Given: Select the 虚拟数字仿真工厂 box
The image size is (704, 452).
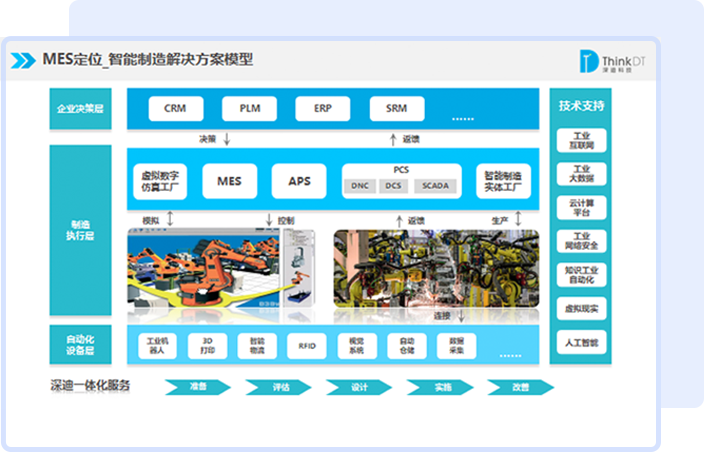Looking at the screenshot, I should click(160, 181).
